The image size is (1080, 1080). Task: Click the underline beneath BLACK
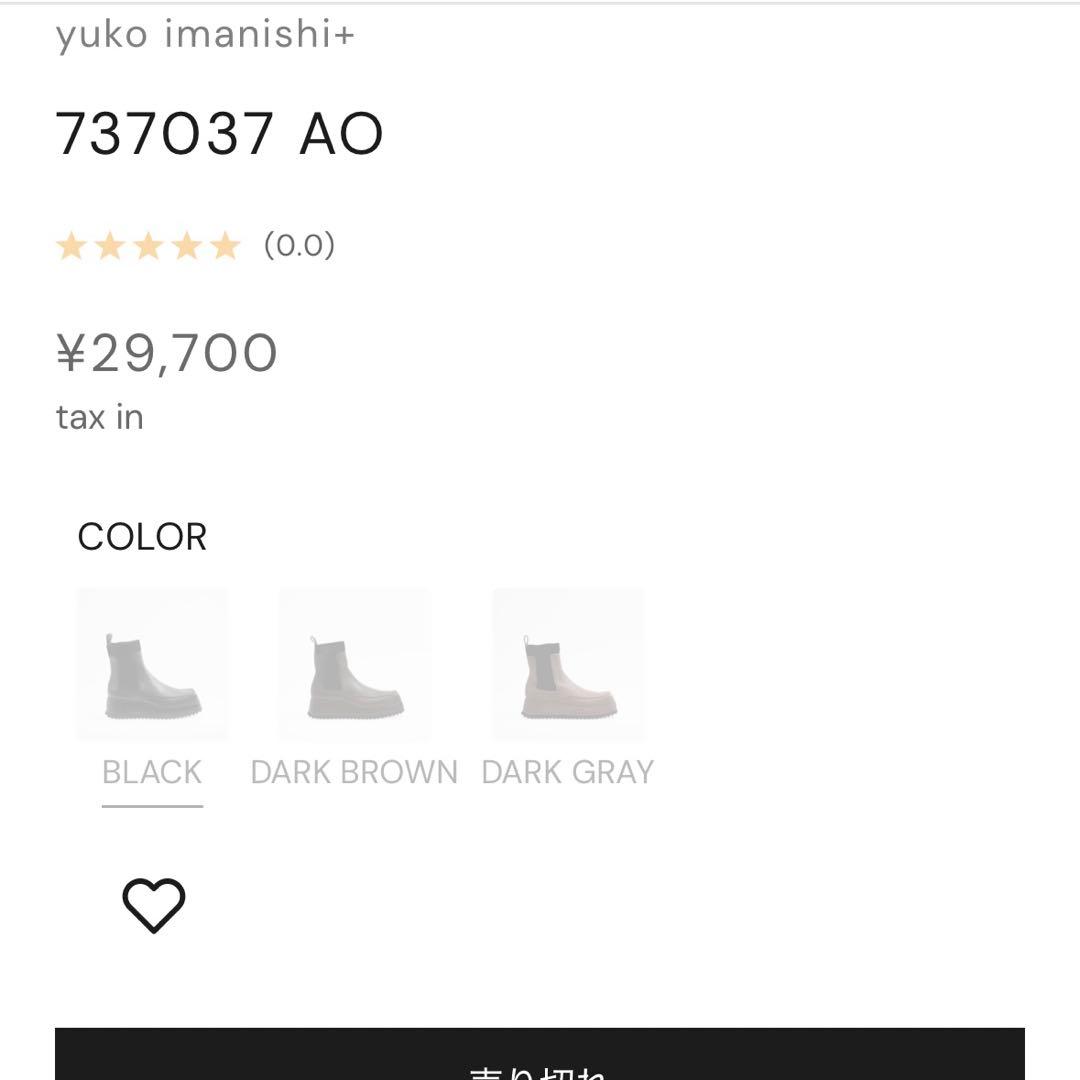tap(152, 805)
